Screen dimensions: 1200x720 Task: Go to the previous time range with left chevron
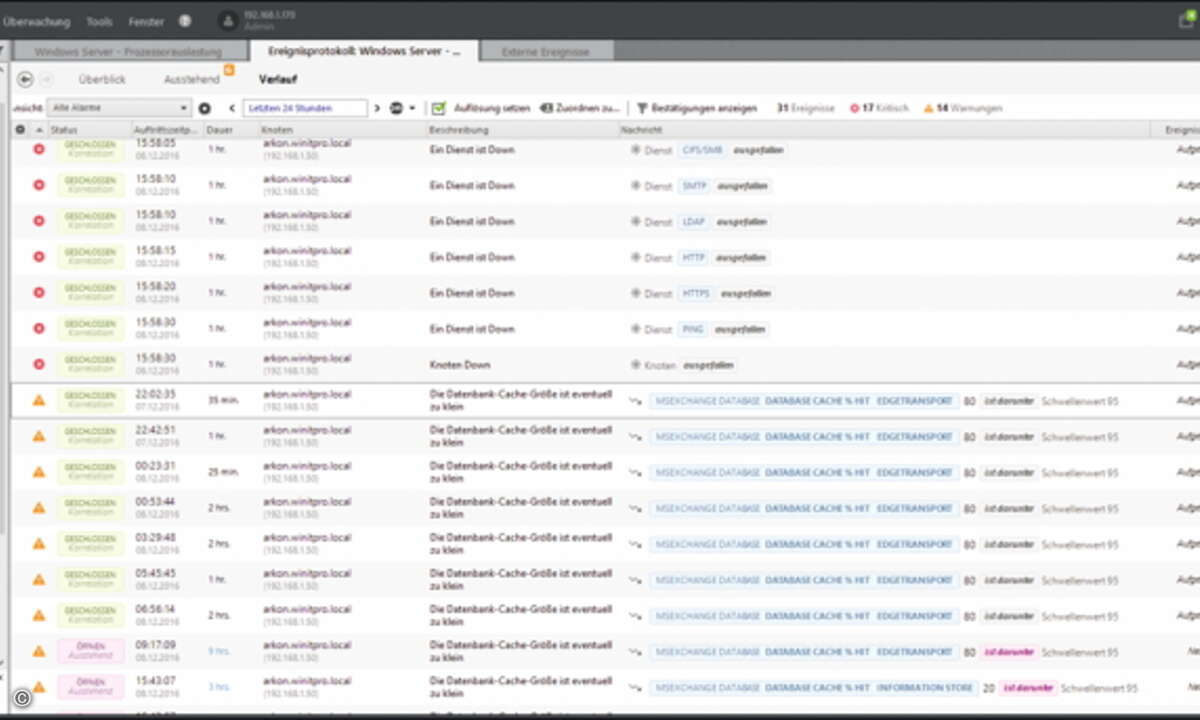click(232, 108)
